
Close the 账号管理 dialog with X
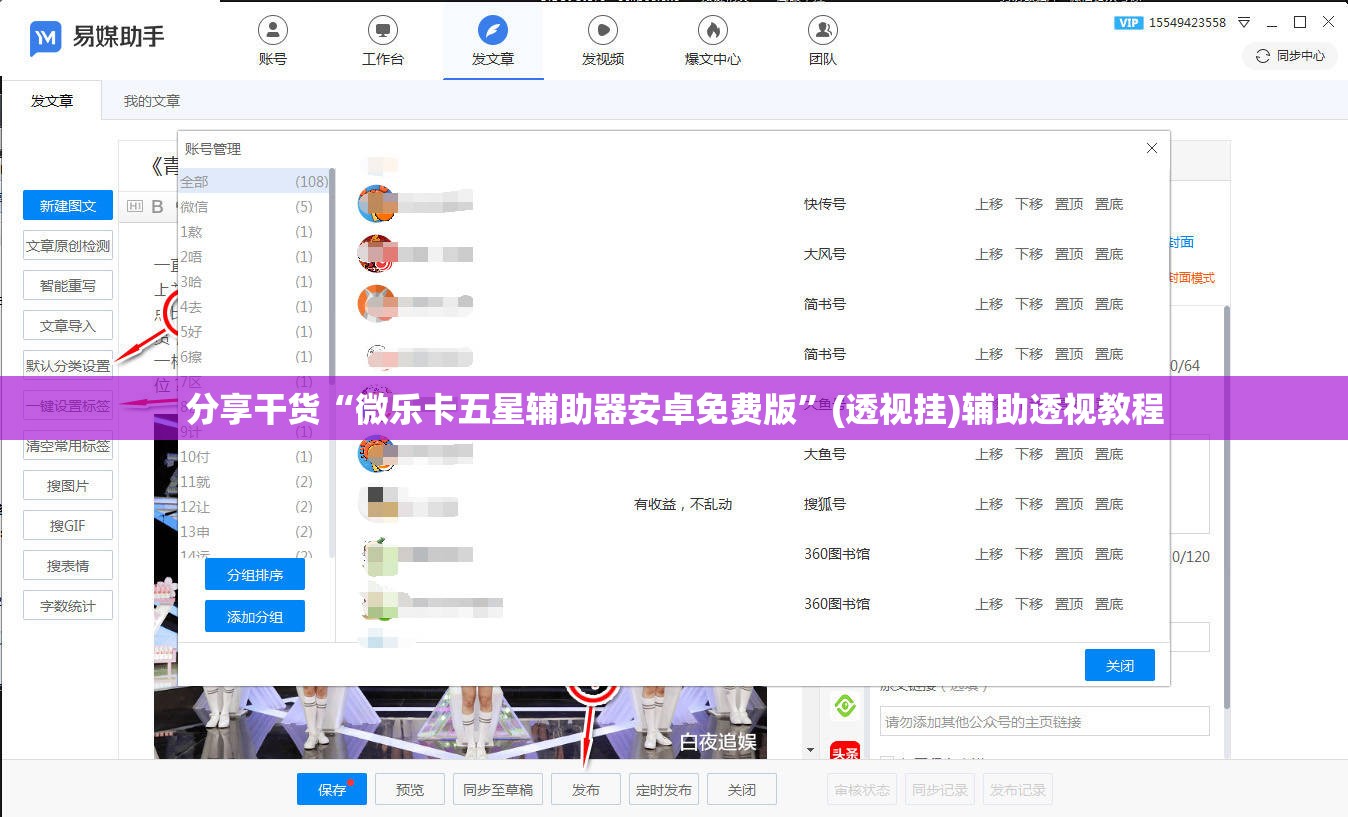pyautogui.click(x=1152, y=148)
